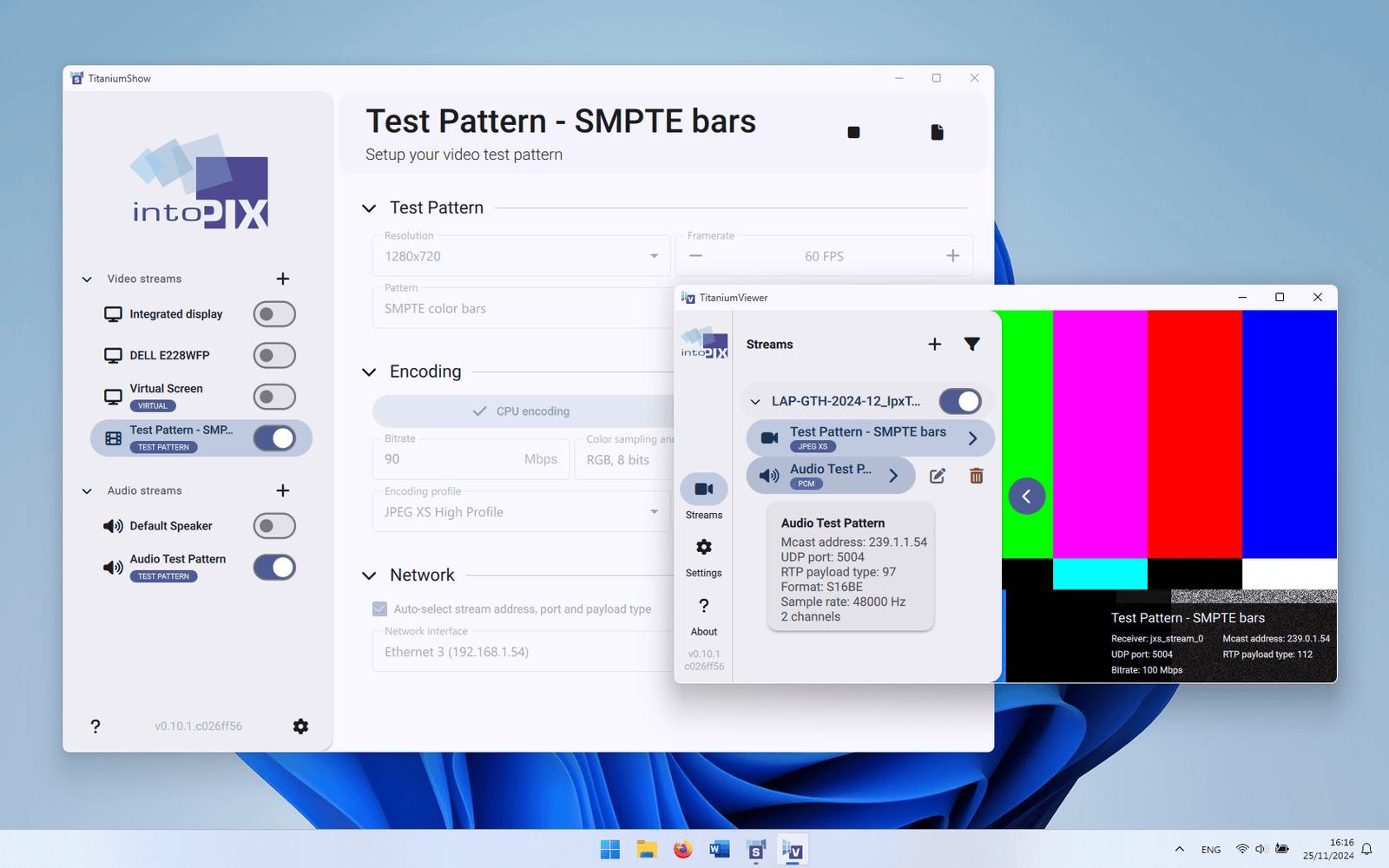Viewport: 1389px width, 868px height.
Task: Disable Audio Test Pattern stream toggle
Action: [x=274, y=568]
